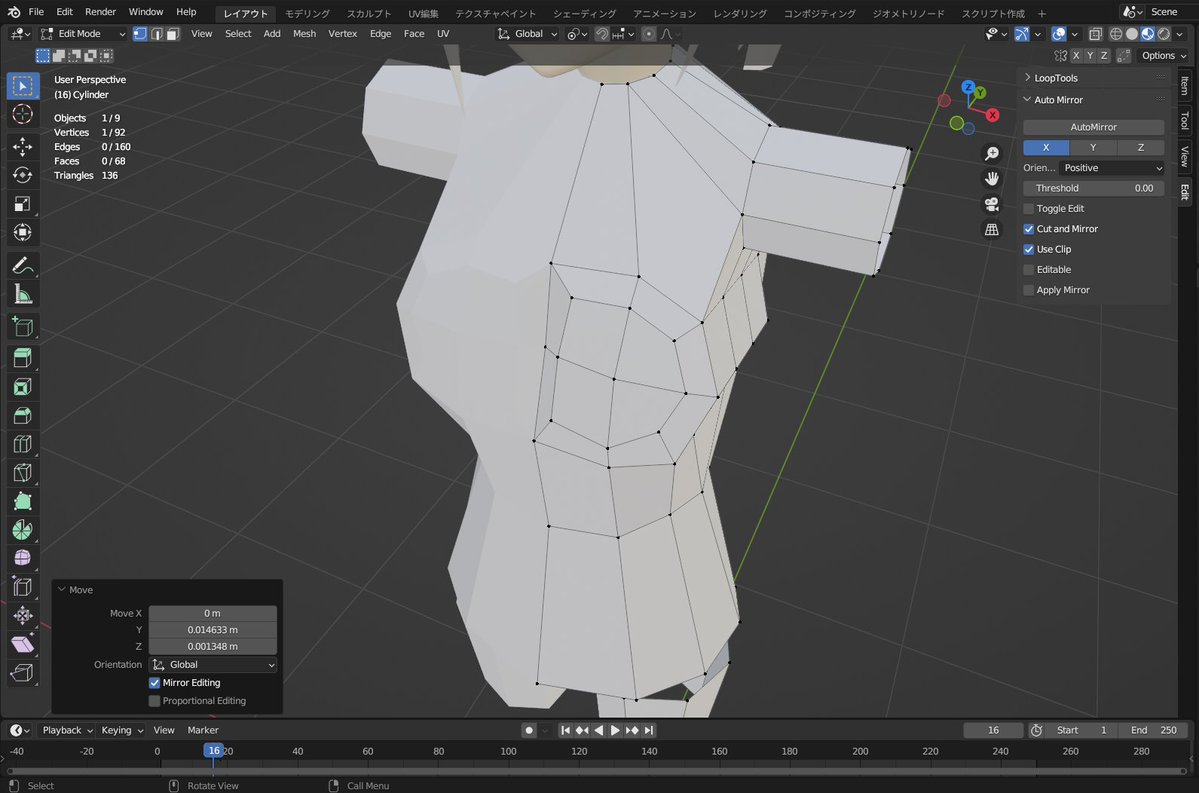Activate the Loop Cut tool
The height and width of the screenshot is (793, 1199).
22,444
